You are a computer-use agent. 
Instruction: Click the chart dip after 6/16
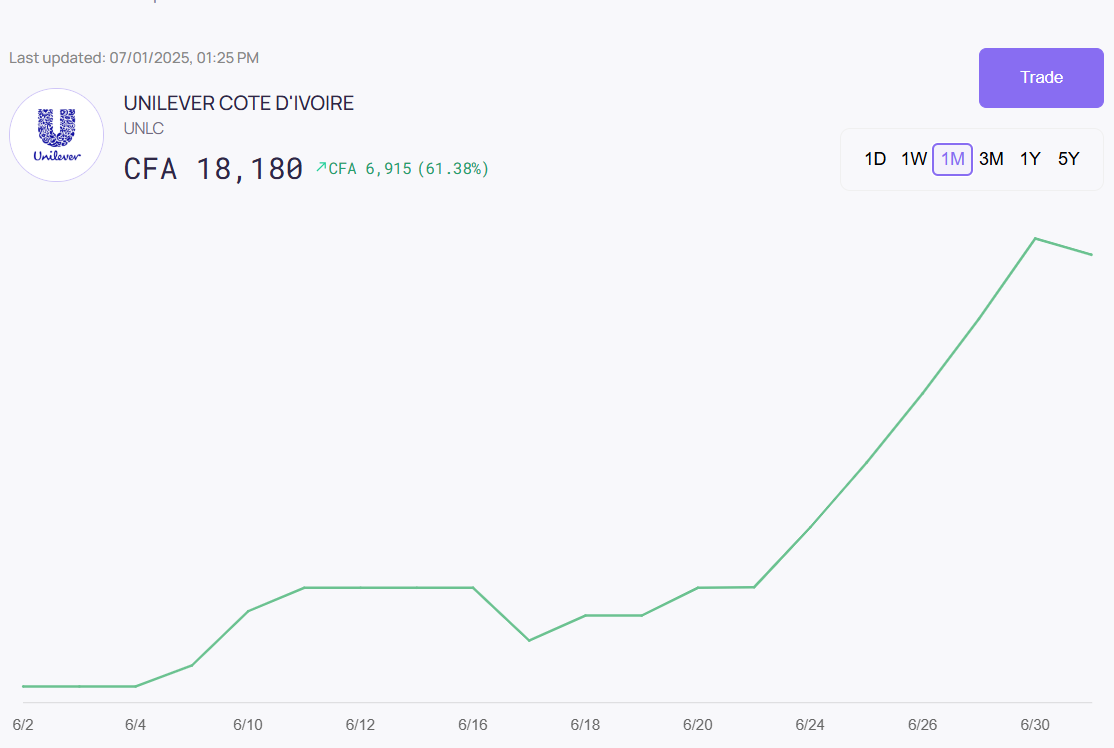coord(529,640)
